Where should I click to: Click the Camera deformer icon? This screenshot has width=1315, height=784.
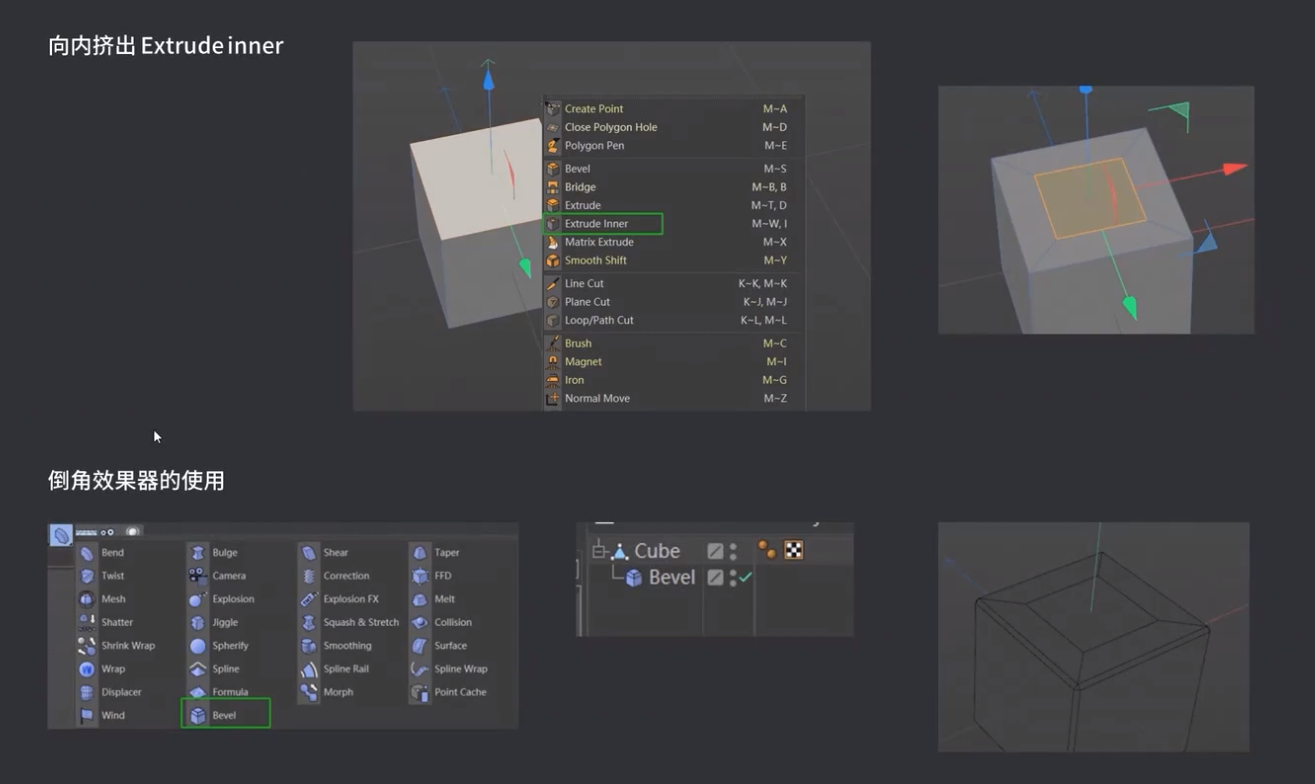198,576
